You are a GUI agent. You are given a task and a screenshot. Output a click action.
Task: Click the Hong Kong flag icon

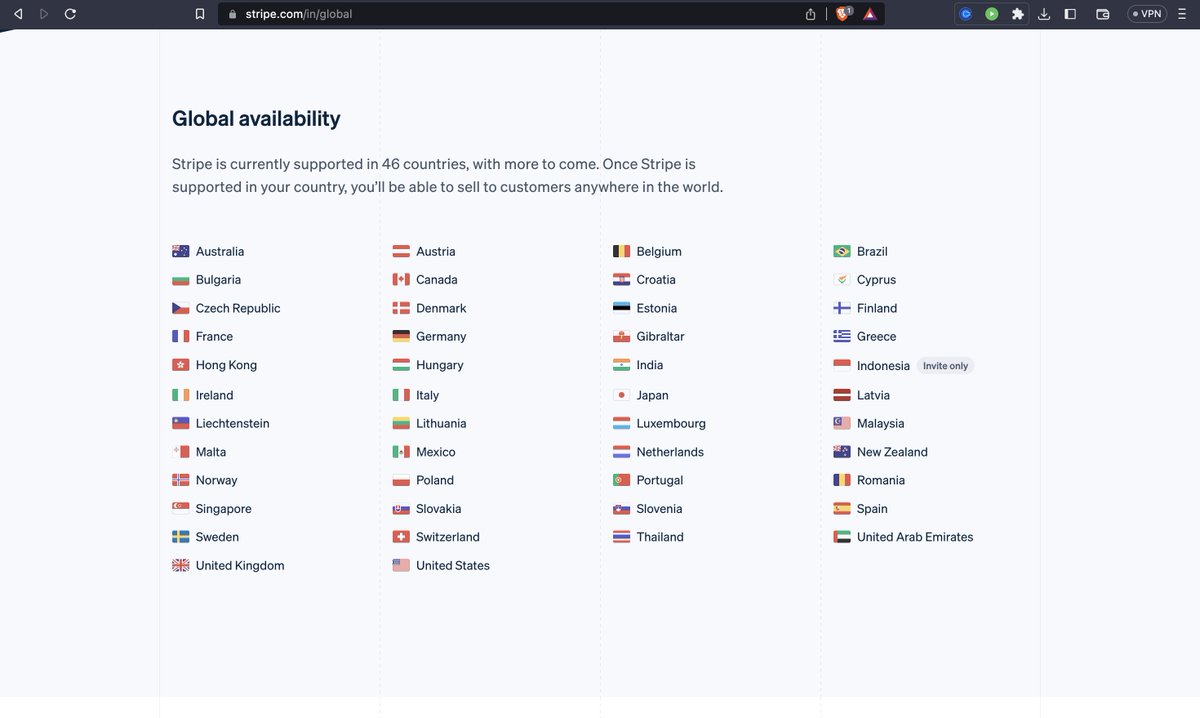pos(181,365)
